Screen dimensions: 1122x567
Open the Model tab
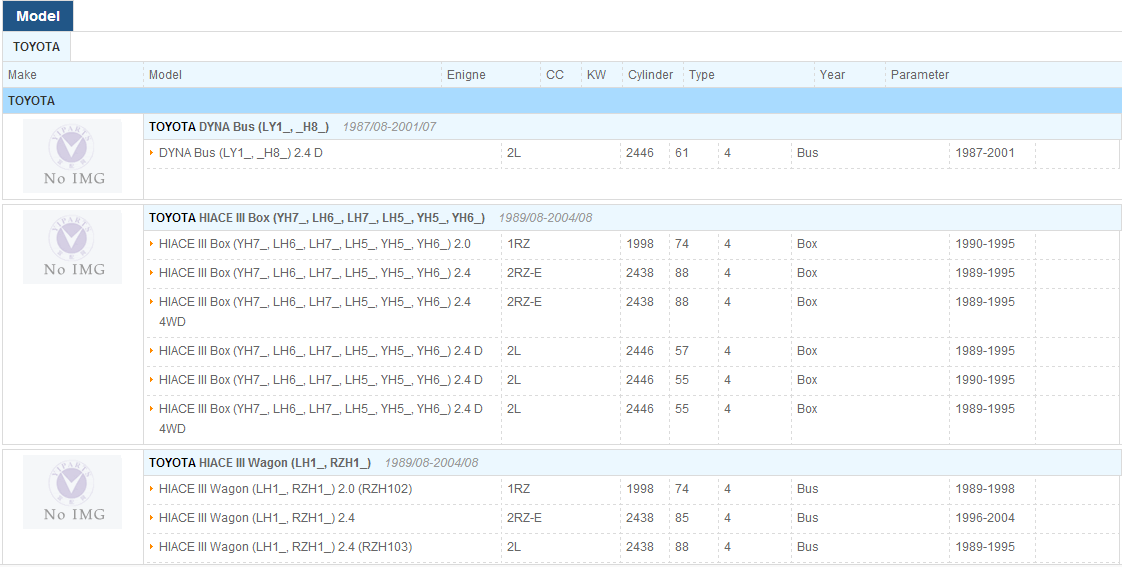point(36,16)
